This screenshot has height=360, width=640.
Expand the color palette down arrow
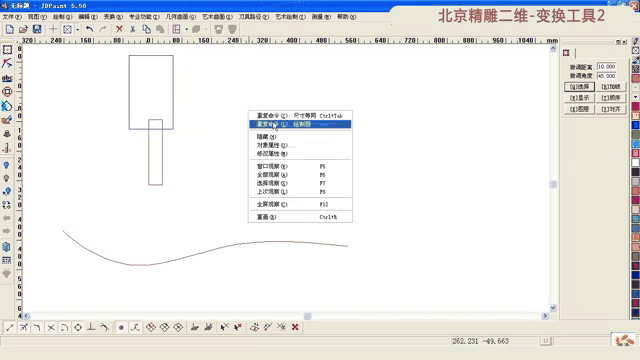[x=636, y=97]
